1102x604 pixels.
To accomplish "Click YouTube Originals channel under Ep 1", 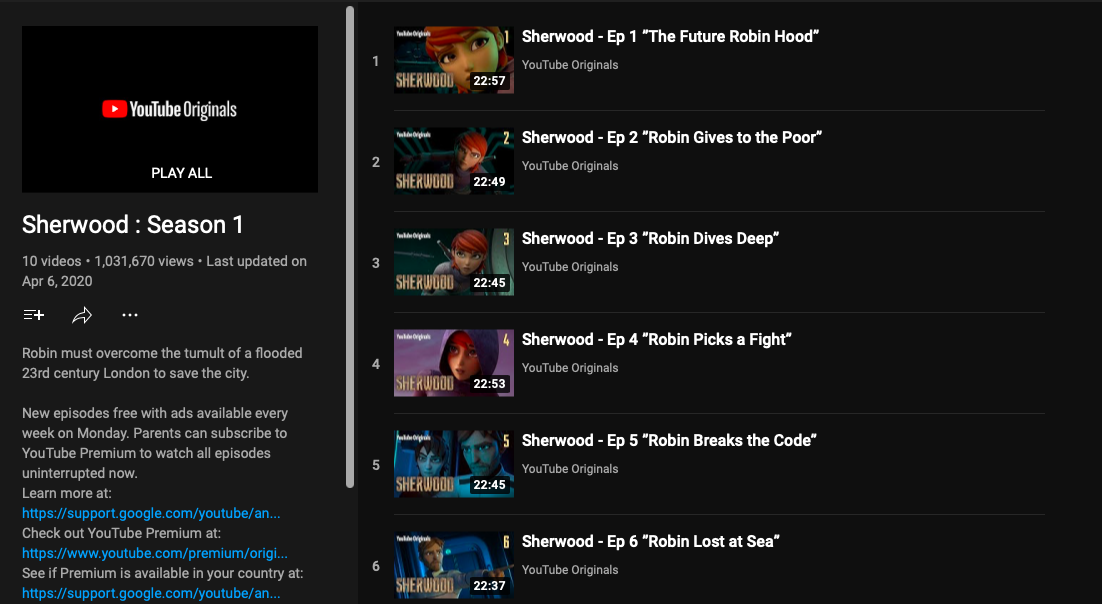I will point(570,65).
